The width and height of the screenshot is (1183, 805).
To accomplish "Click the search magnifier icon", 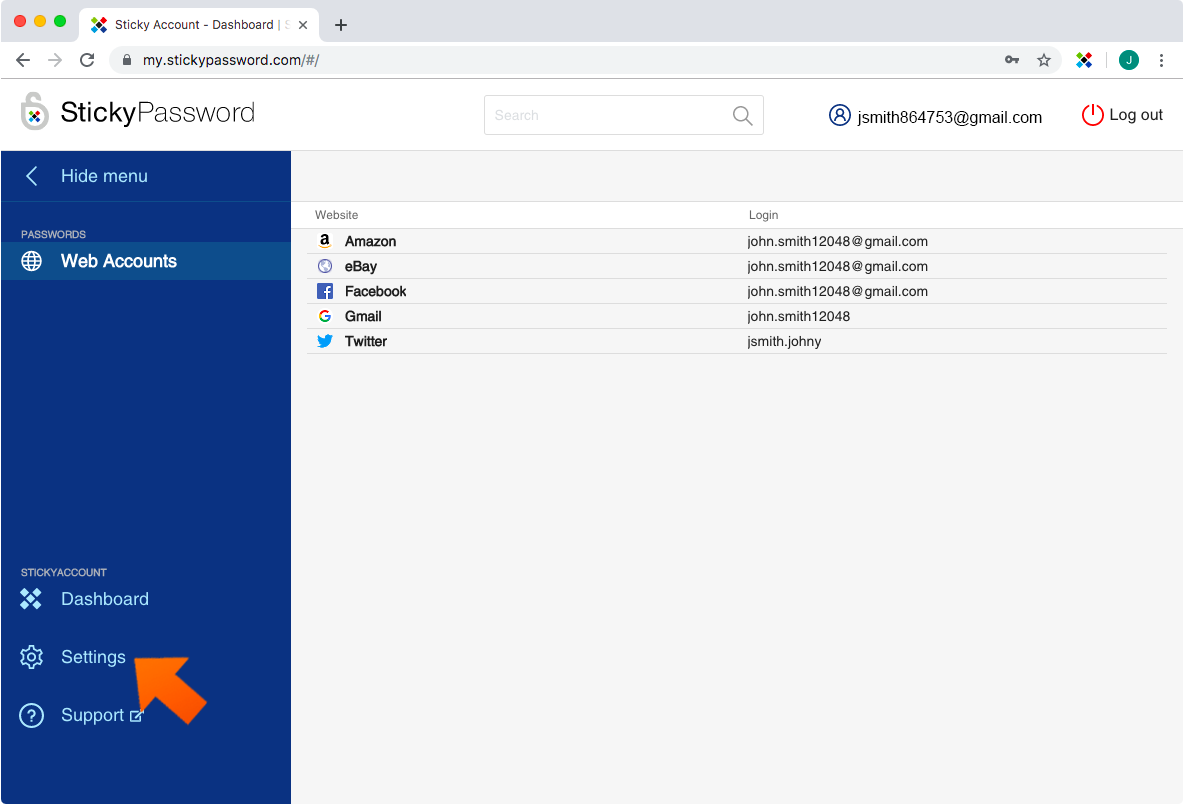I will pos(742,115).
